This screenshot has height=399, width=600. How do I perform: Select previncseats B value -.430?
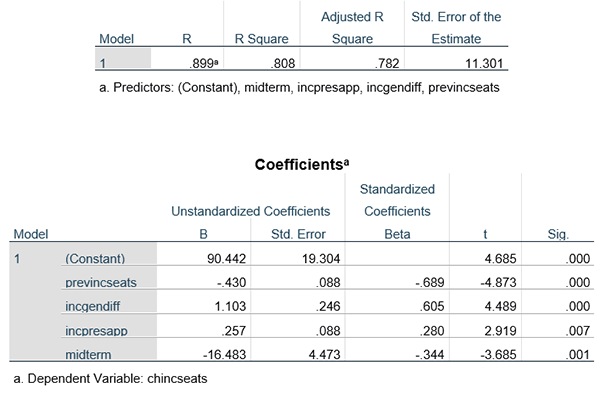(231, 283)
